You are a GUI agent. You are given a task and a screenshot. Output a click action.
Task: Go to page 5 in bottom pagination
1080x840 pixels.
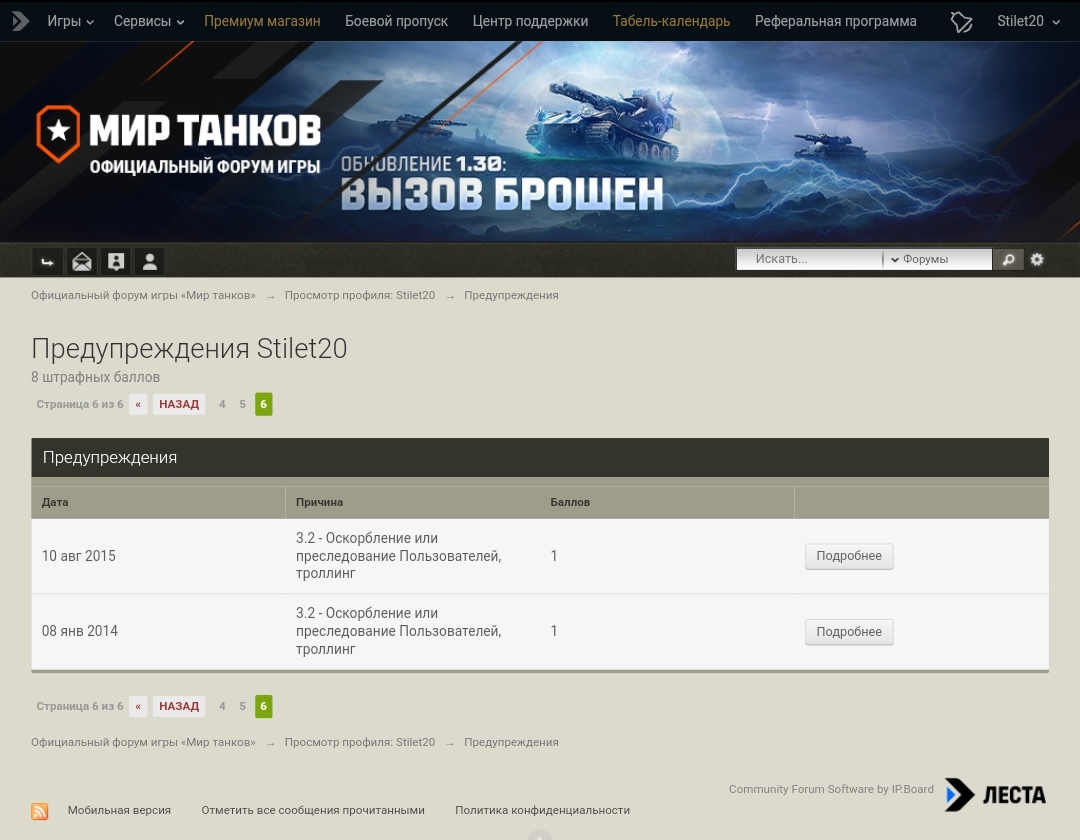pos(242,706)
